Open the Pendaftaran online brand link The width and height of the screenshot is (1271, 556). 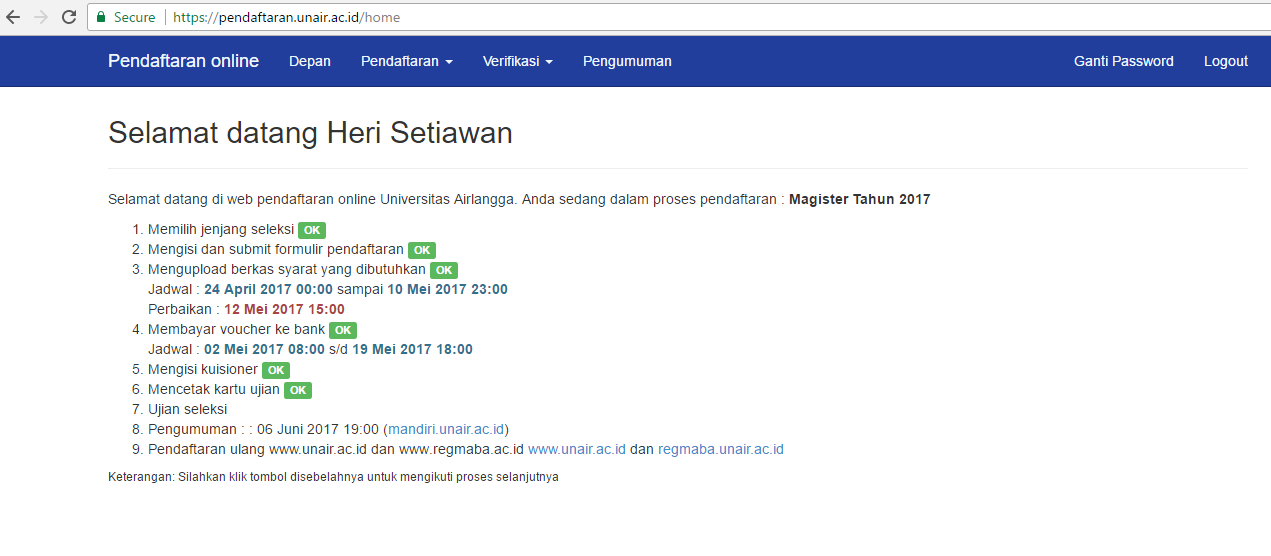coord(183,61)
